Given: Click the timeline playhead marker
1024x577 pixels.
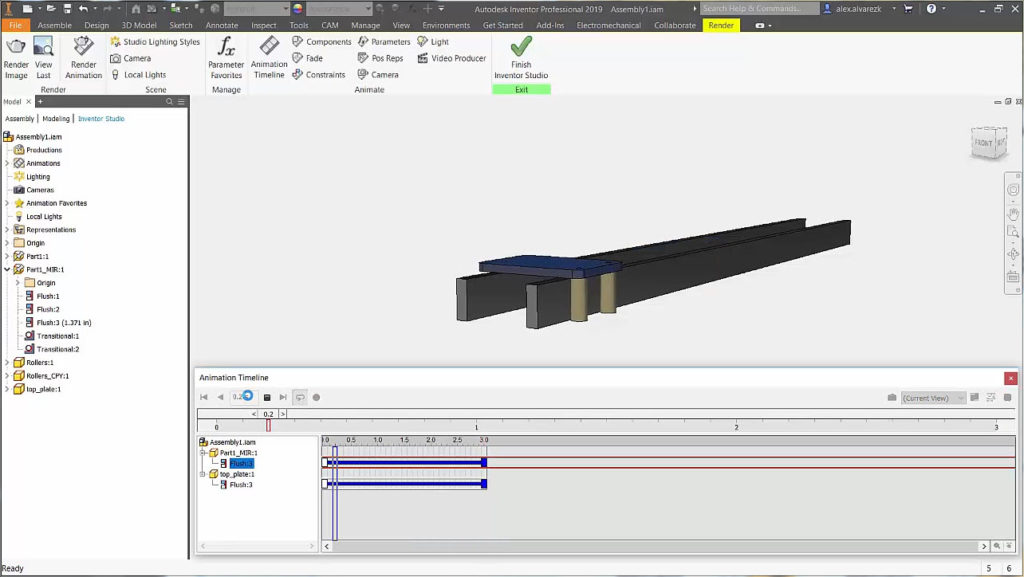Looking at the screenshot, I should click(268, 425).
